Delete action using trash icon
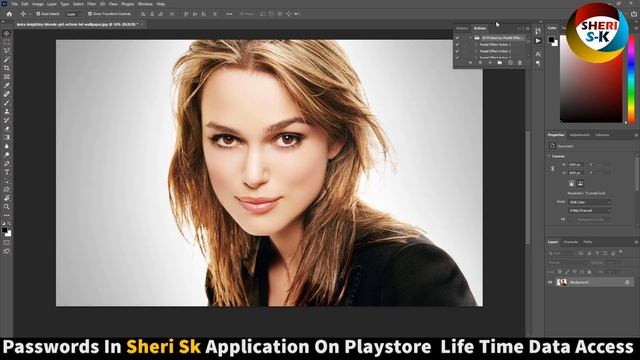Screen dimensions: 640x360 520,62
